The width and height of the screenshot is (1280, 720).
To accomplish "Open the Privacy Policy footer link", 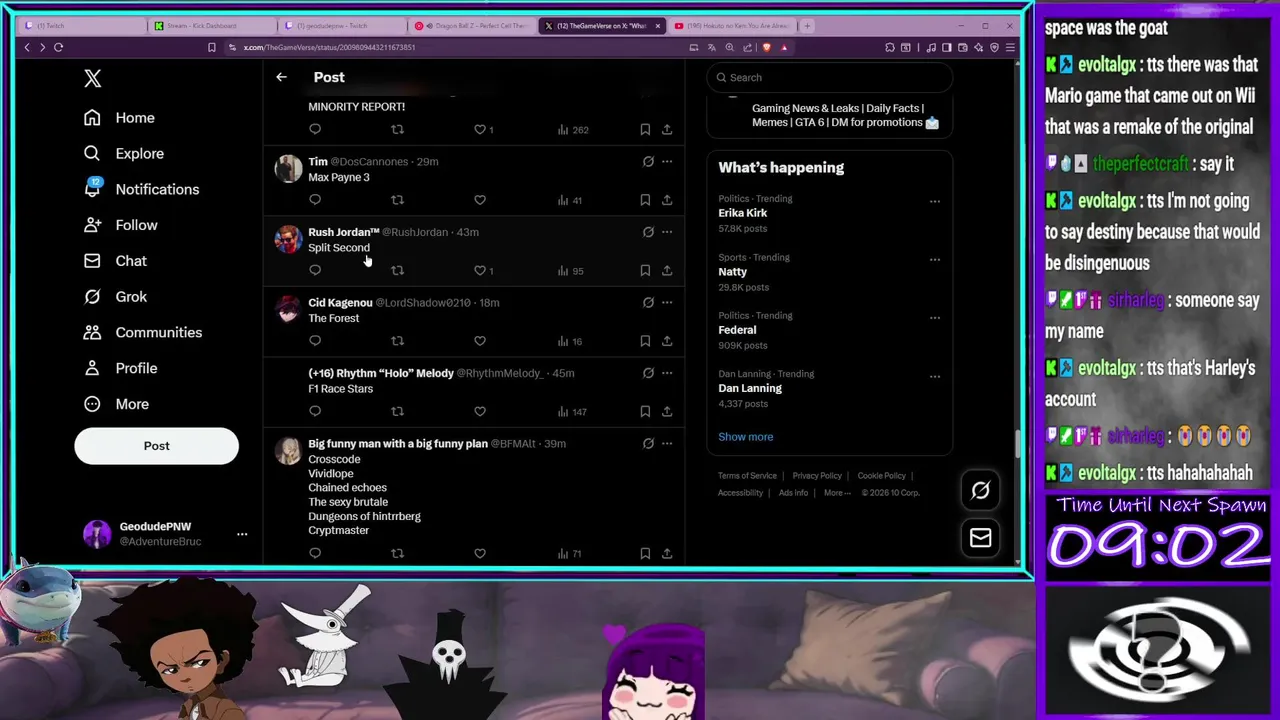I will [817, 476].
